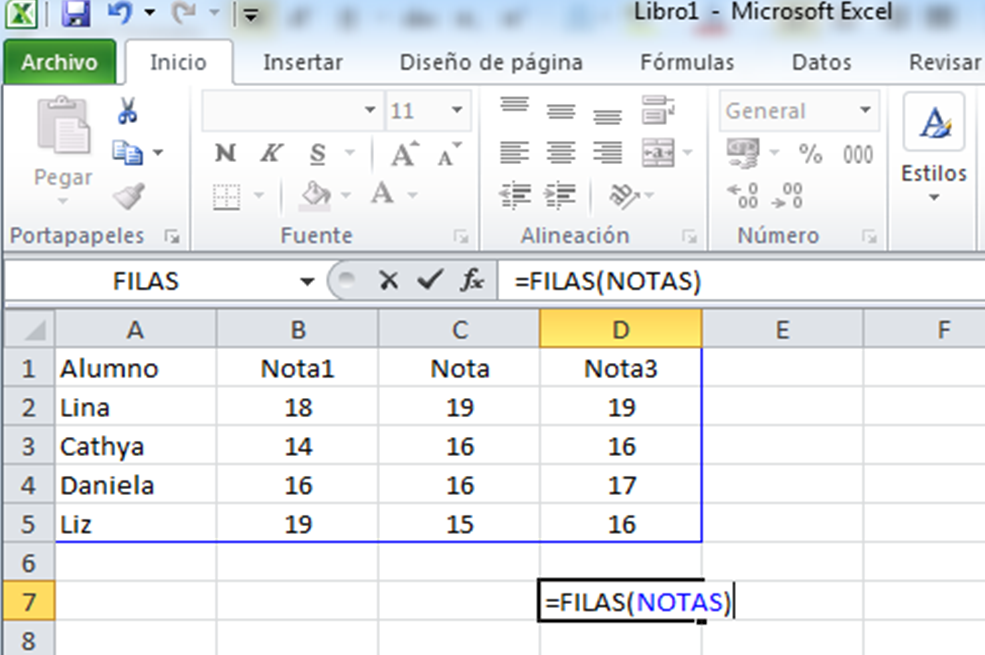Click the Format Painter brush icon
The width and height of the screenshot is (985, 655).
coord(127,197)
